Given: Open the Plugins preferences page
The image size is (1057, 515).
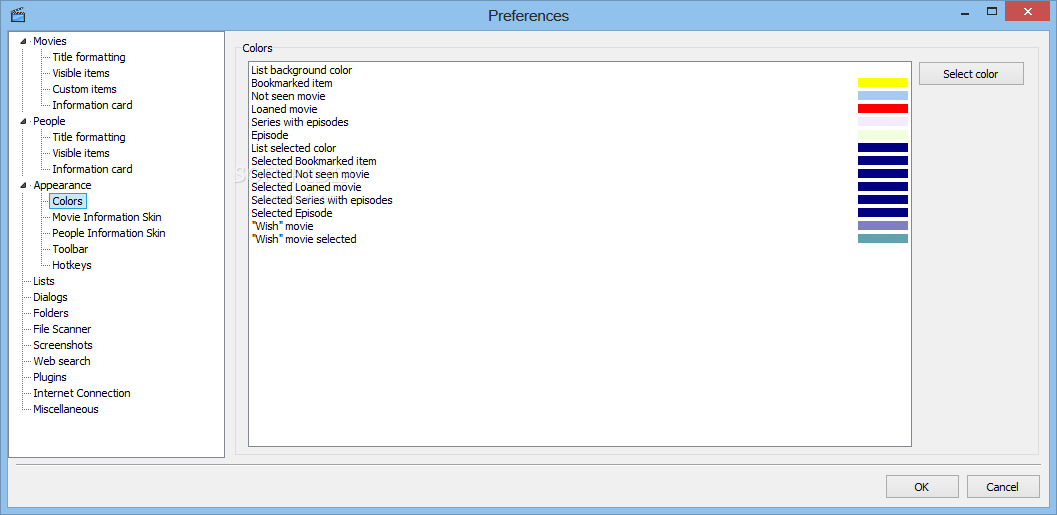Looking at the screenshot, I should coord(50,377).
